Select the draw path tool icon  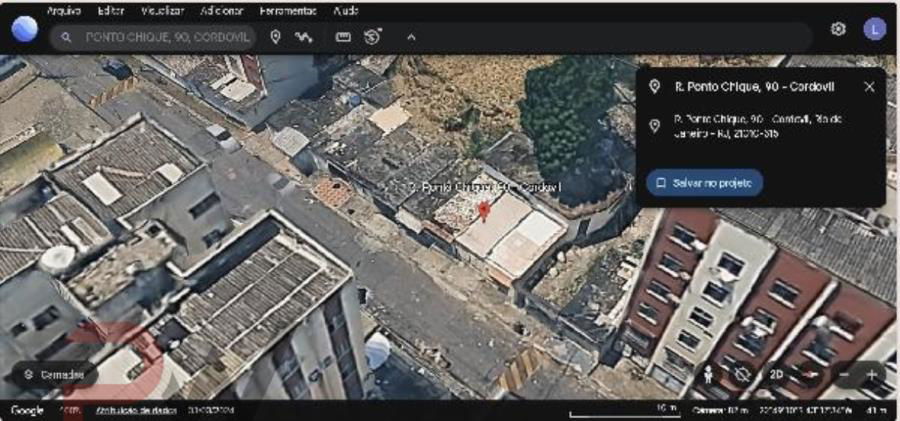coord(303,37)
